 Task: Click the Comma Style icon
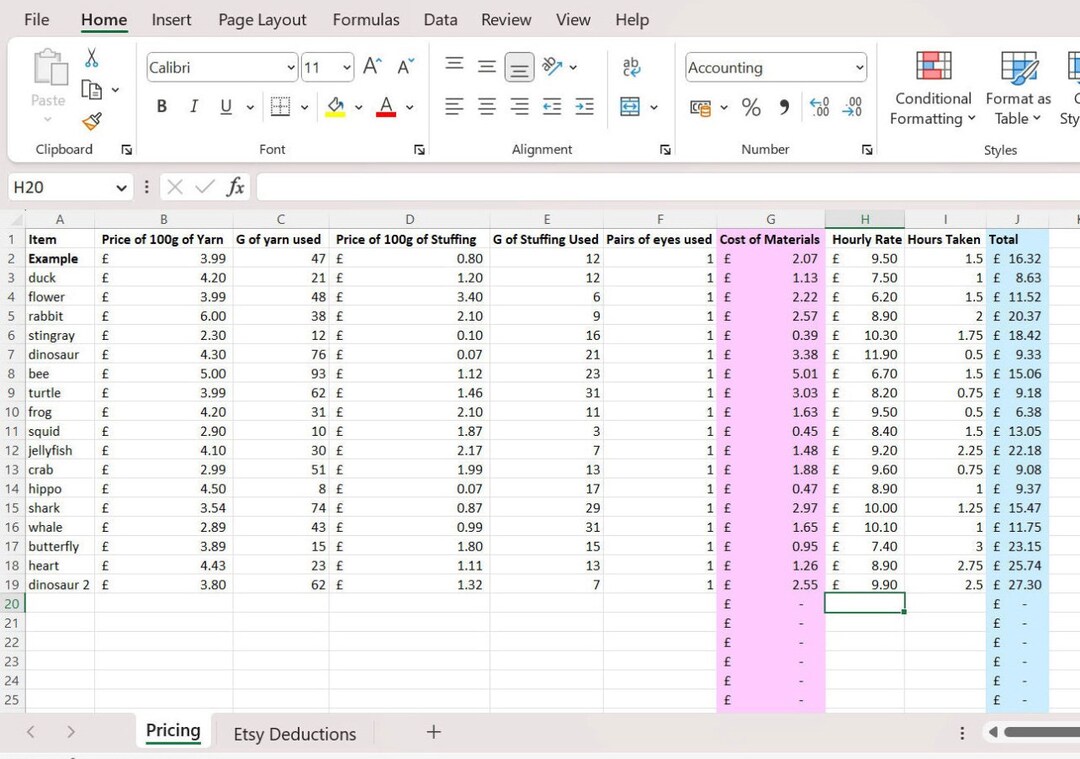point(785,107)
